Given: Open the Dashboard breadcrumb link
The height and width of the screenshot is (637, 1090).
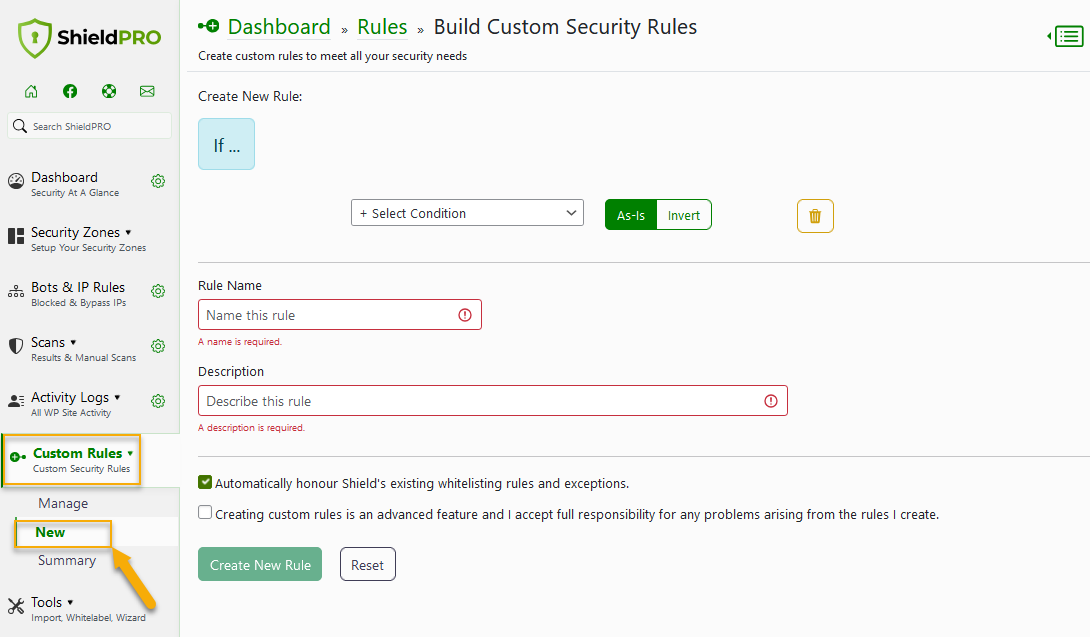Looking at the screenshot, I should tap(279, 26).
